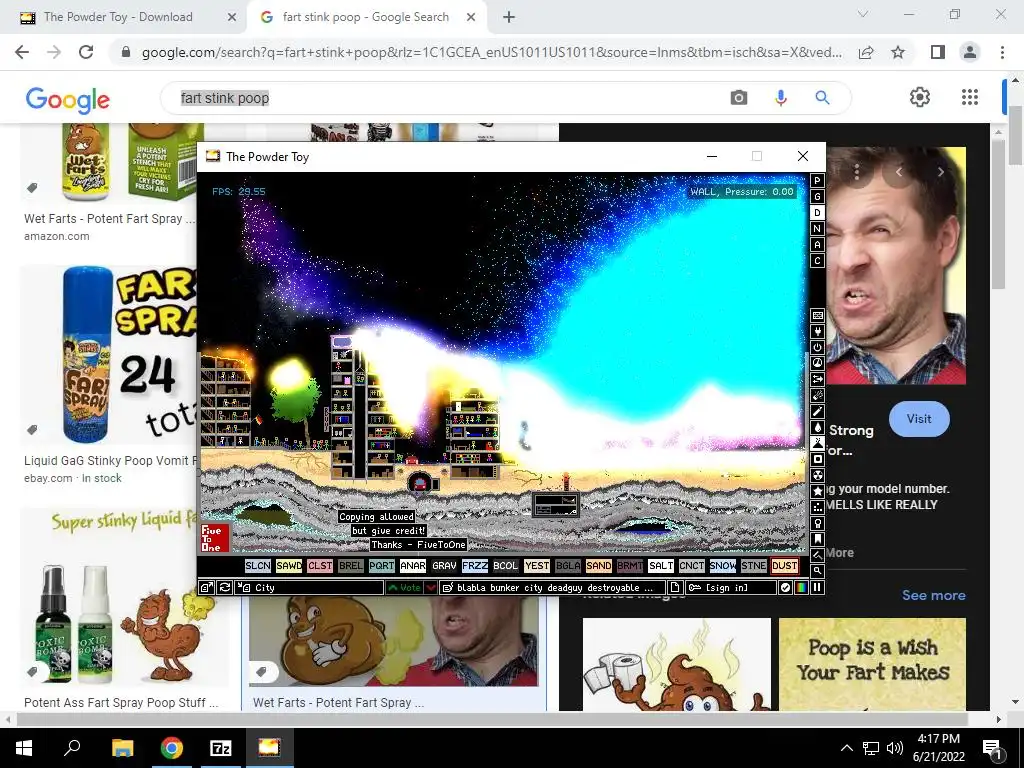Image resolution: width=1024 pixels, height=768 pixels.
Task: Open the Tools menu icon
Action: 817,523
